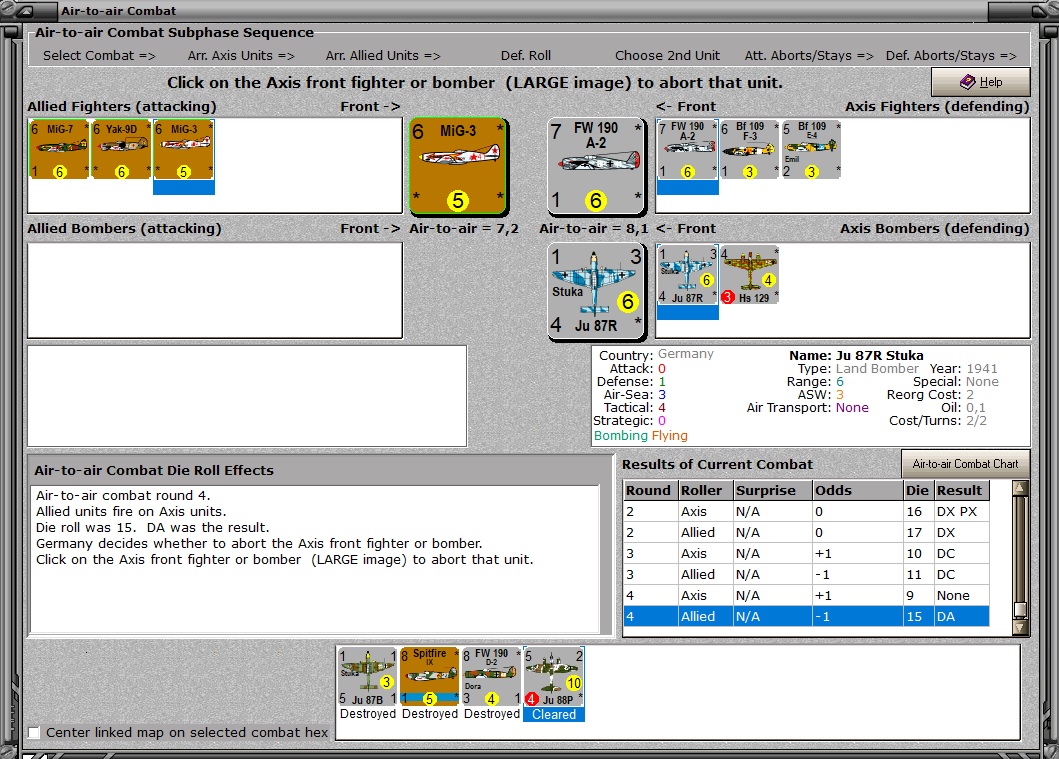
Task: Click the results table scroll down arrow
Action: tap(1020, 627)
